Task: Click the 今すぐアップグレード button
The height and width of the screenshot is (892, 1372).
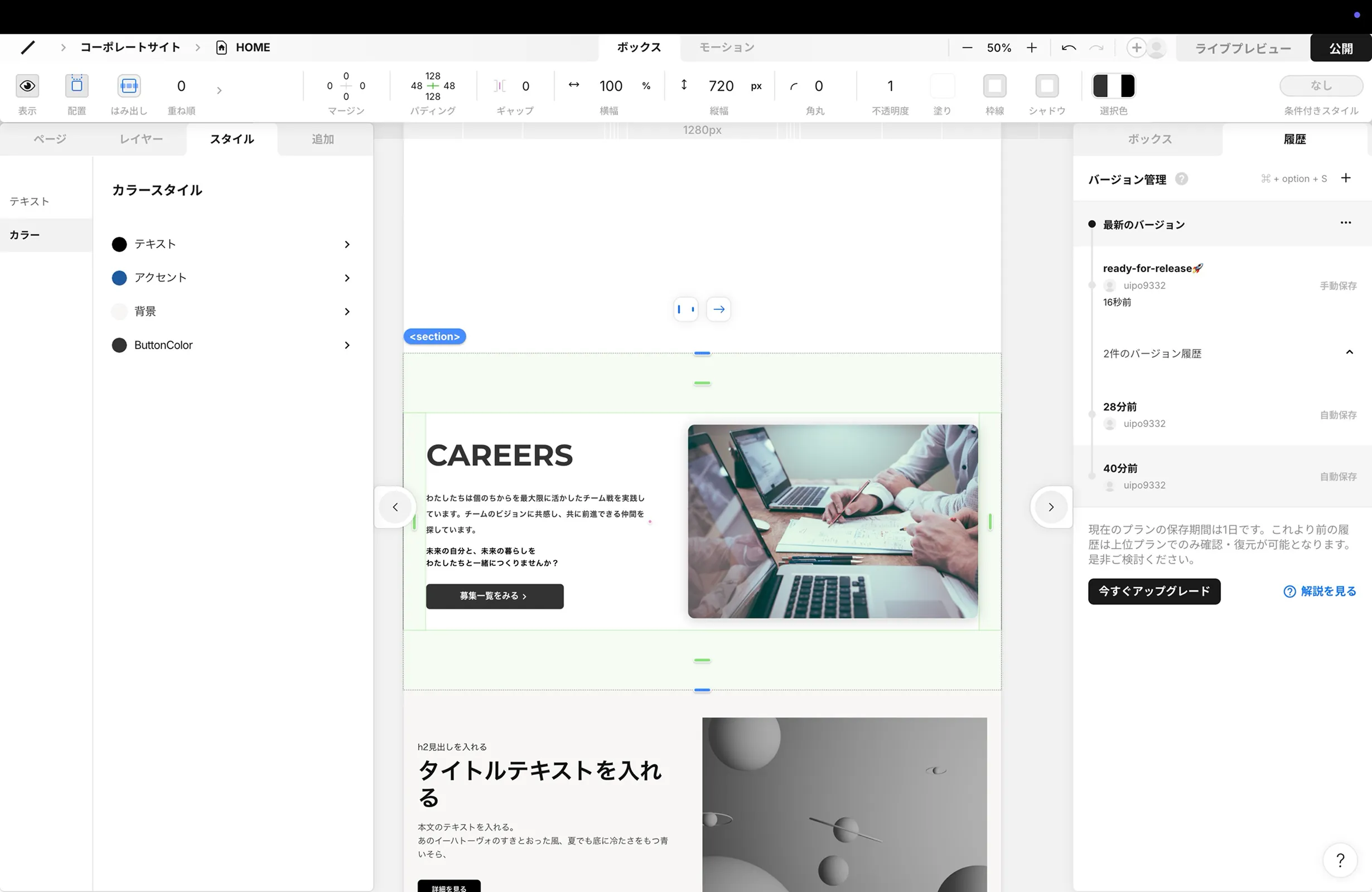Action: pos(1153,591)
